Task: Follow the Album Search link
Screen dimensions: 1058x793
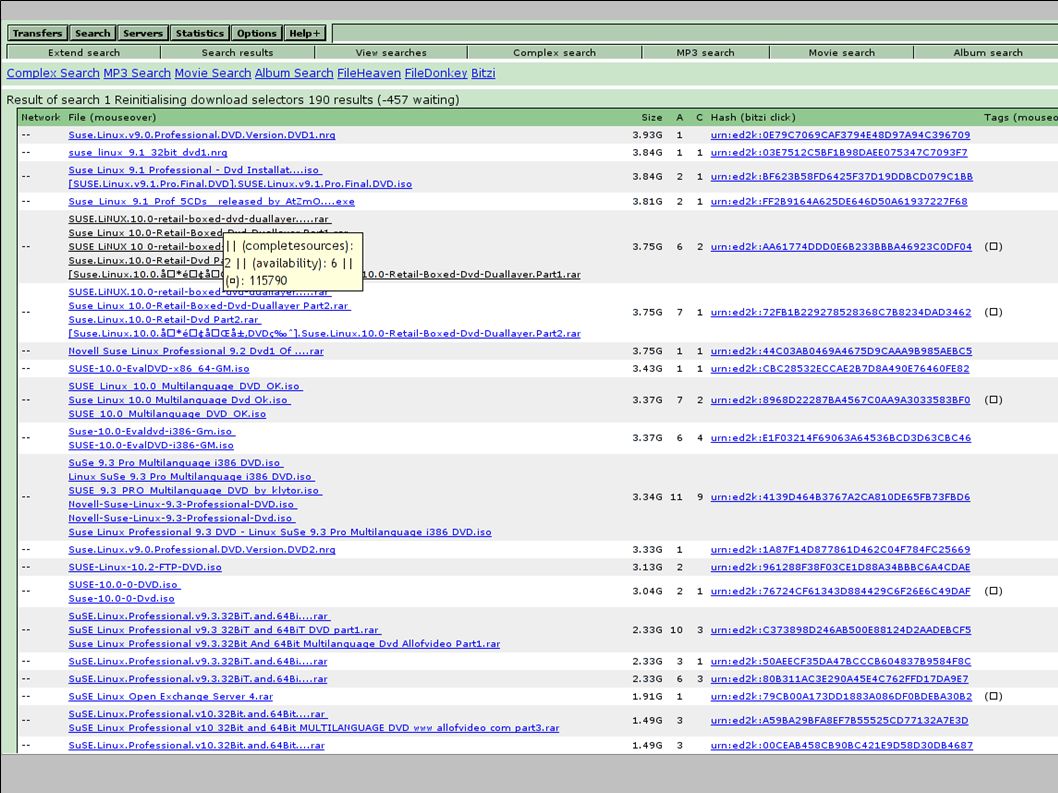Action: (x=294, y=73)
